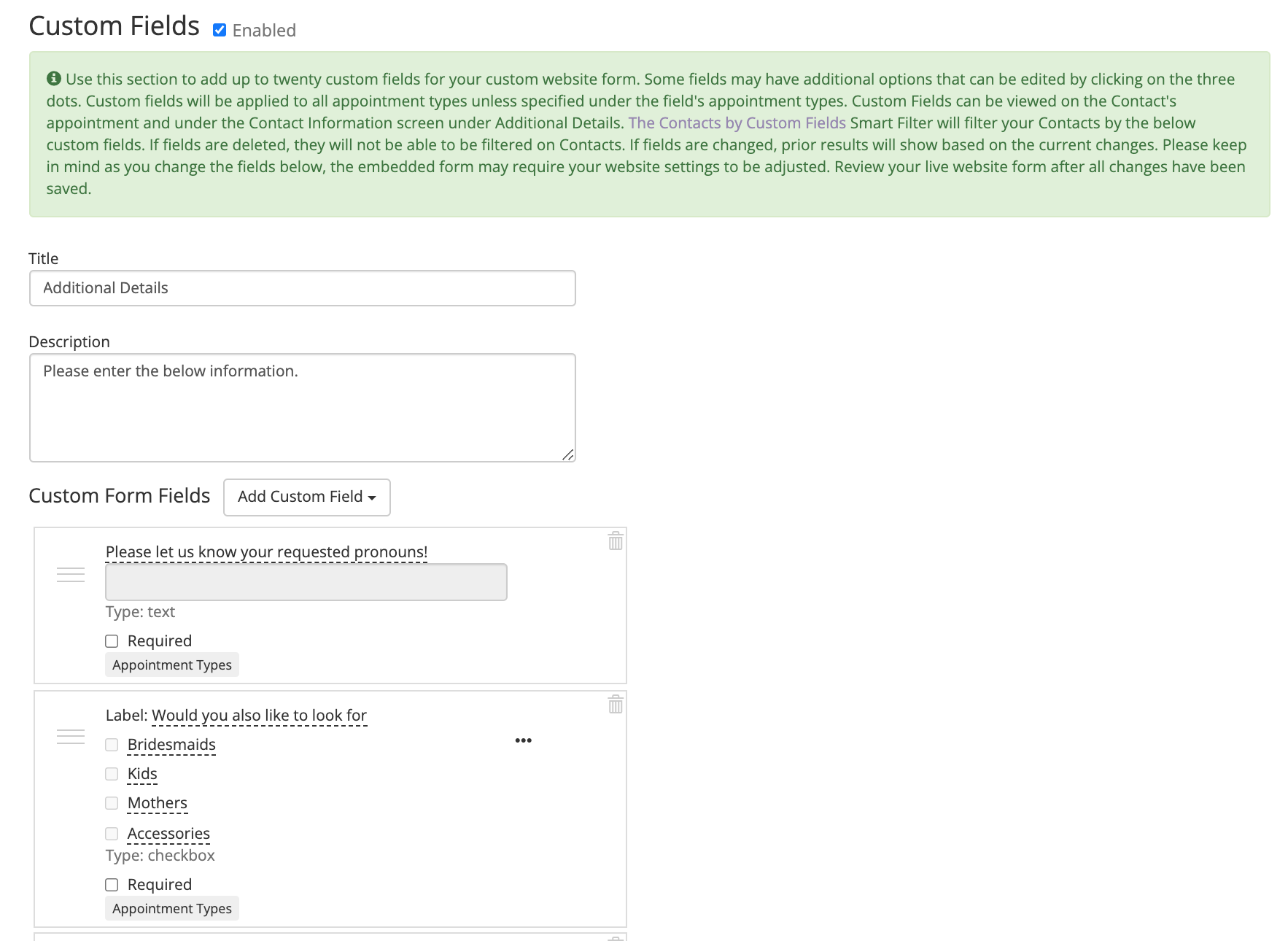Delete the pronouns custom field via trash icon

pyautogui.click(x=616, y=541)
